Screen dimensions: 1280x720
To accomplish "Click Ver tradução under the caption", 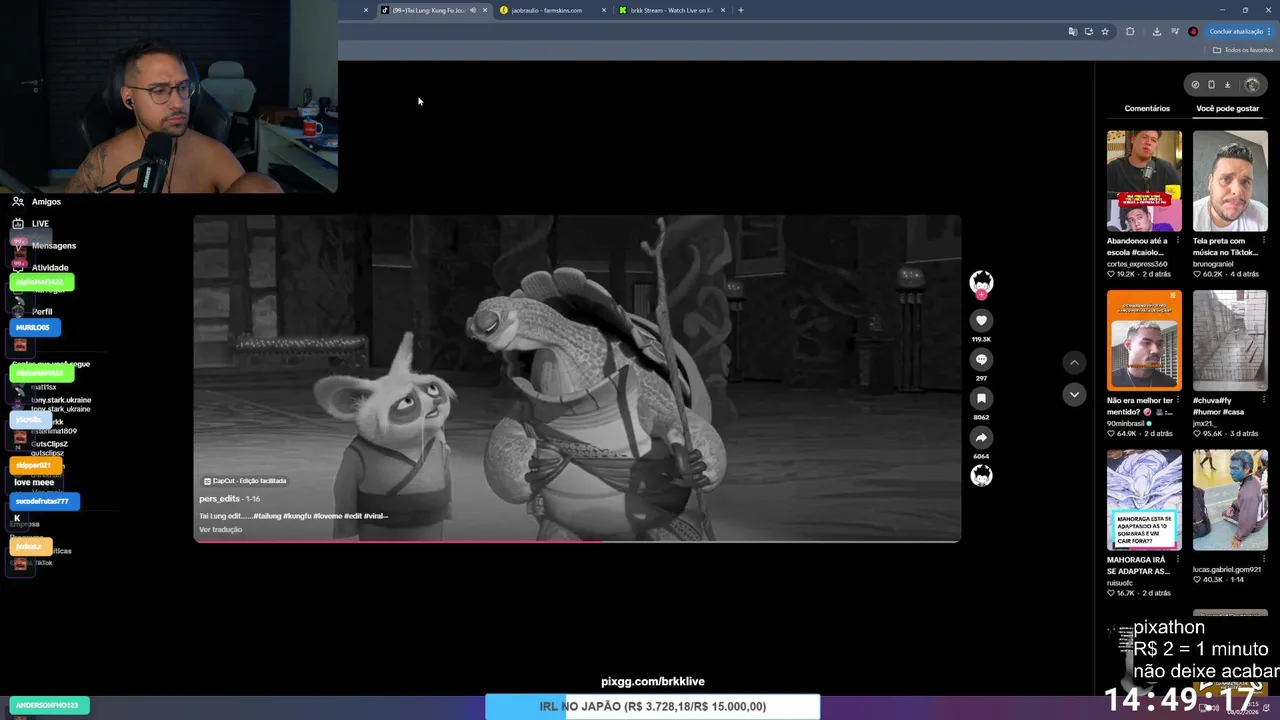I will [x=220, y=529].
